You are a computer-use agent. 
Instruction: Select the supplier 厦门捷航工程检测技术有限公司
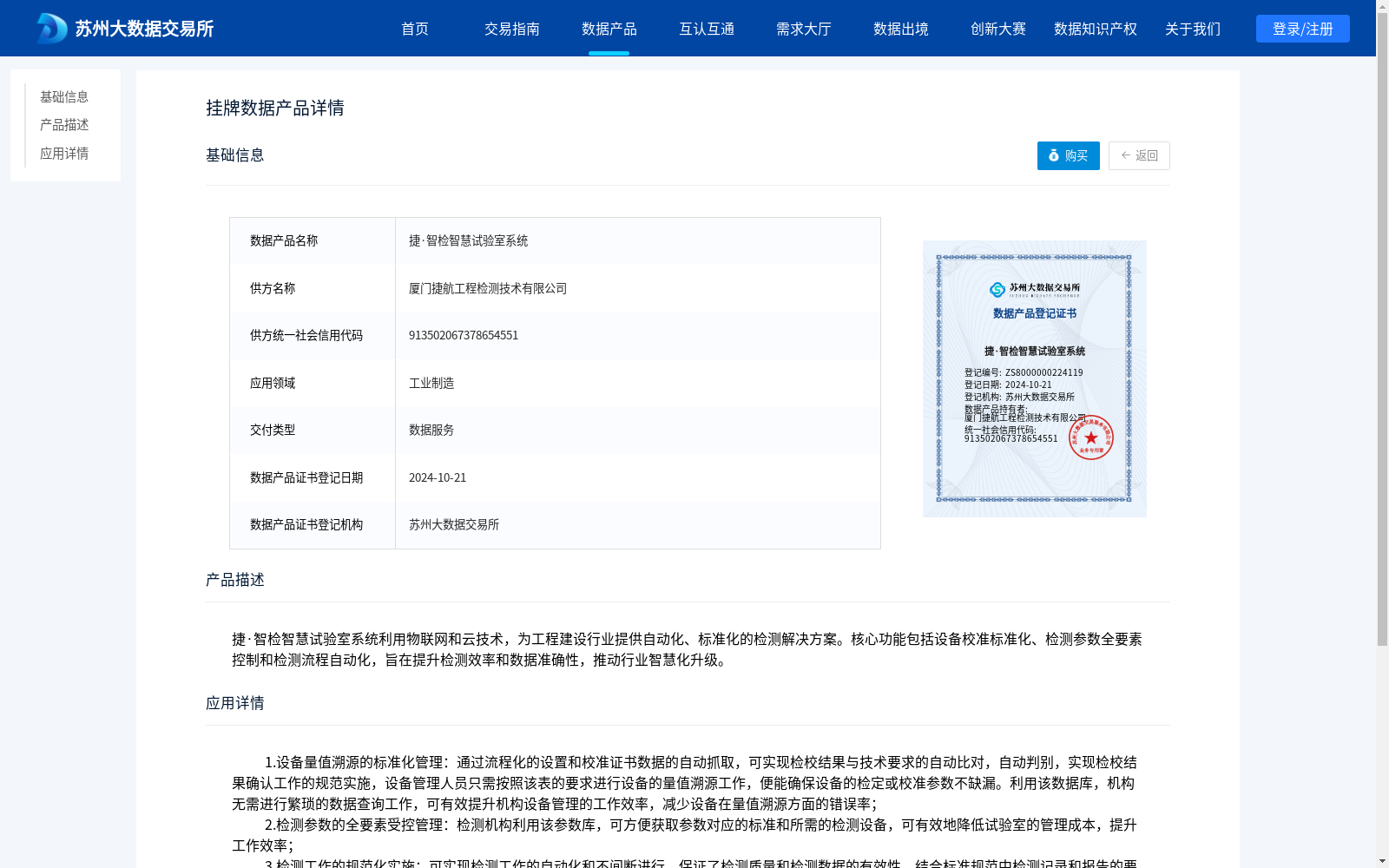click(x=638, y=288)
